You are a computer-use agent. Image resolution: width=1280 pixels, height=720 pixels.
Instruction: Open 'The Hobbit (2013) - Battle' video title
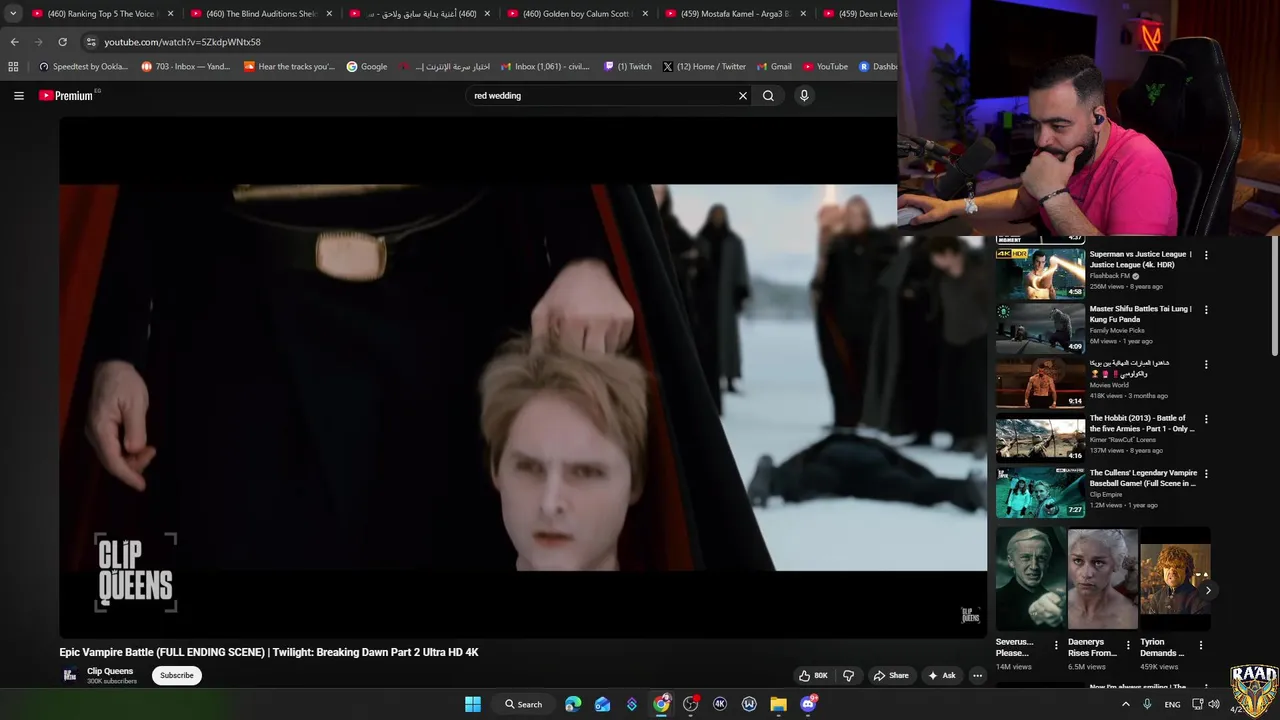[x=1141, y=423]
